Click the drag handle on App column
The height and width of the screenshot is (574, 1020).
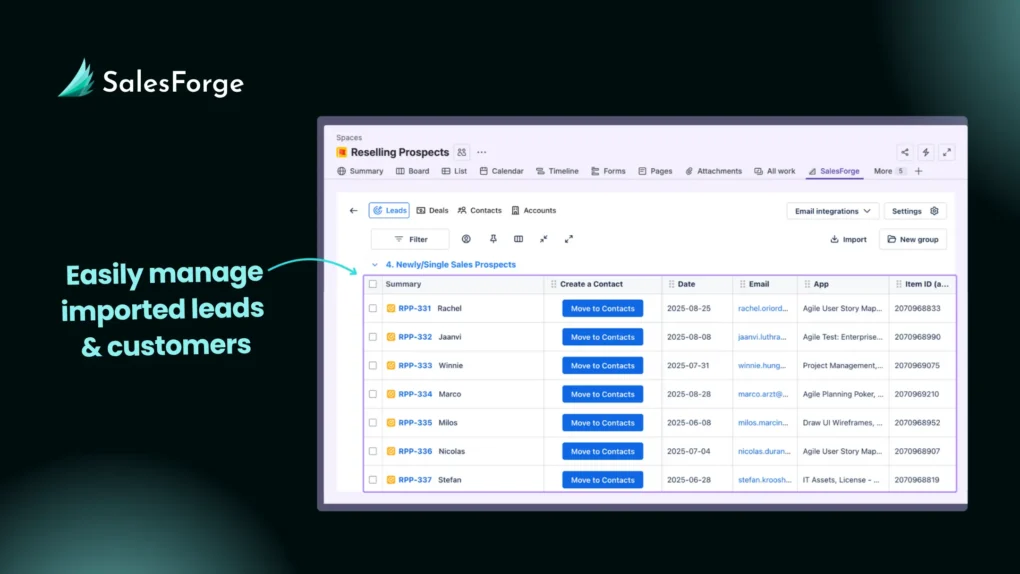click(807, 284)
